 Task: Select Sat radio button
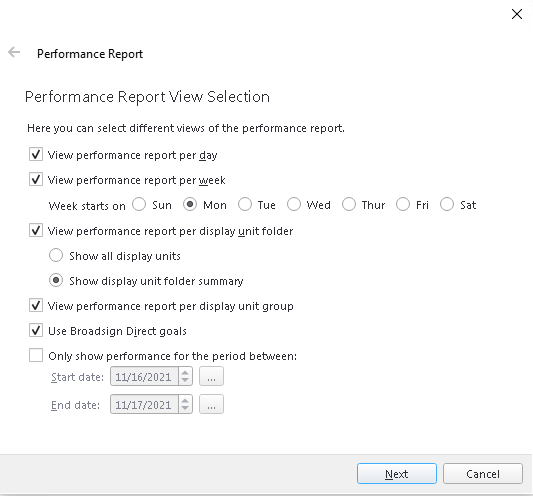pyautogui.click(x=447, y=205)
